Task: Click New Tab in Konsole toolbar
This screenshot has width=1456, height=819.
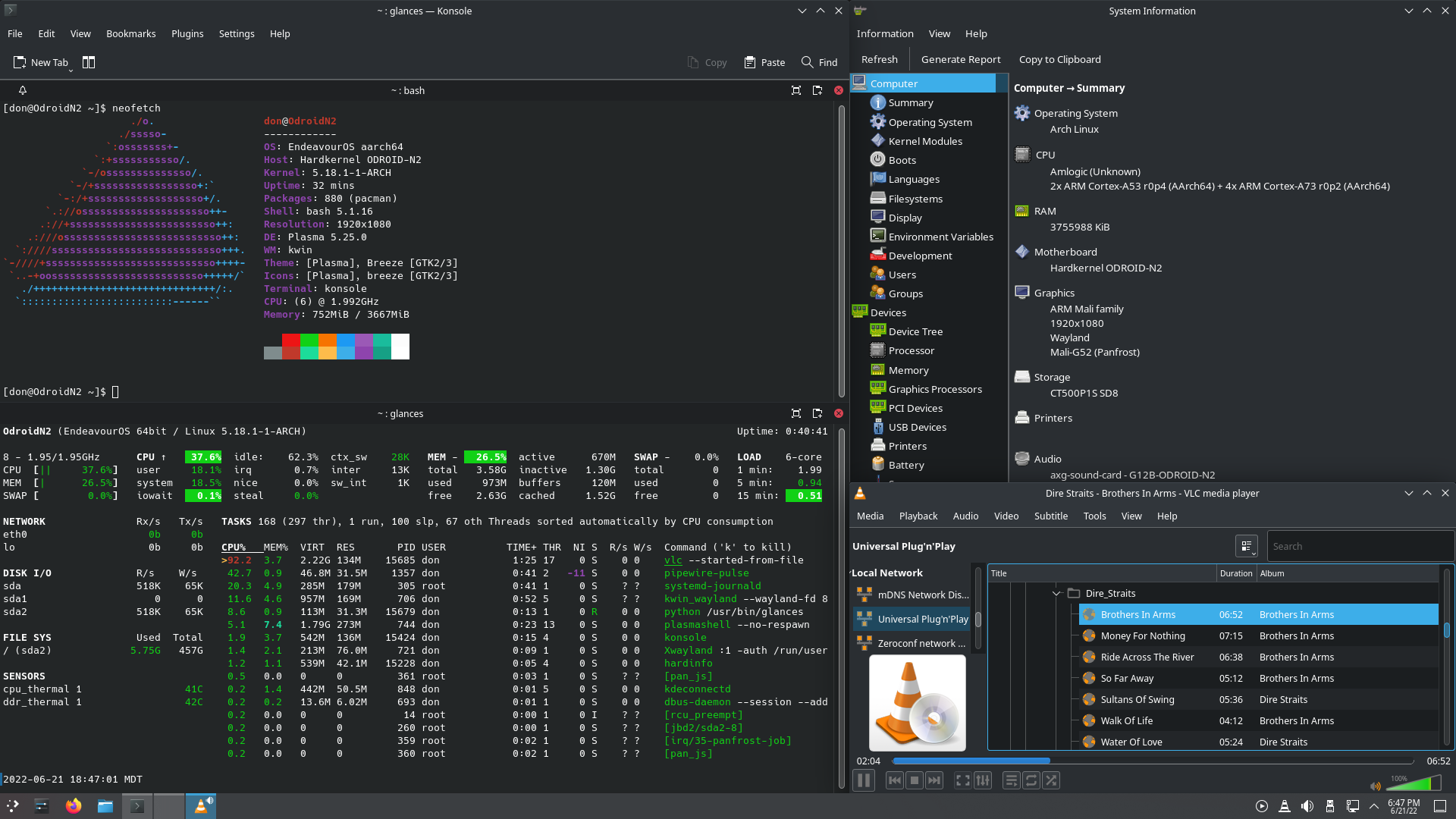Action: click(41, 62)
